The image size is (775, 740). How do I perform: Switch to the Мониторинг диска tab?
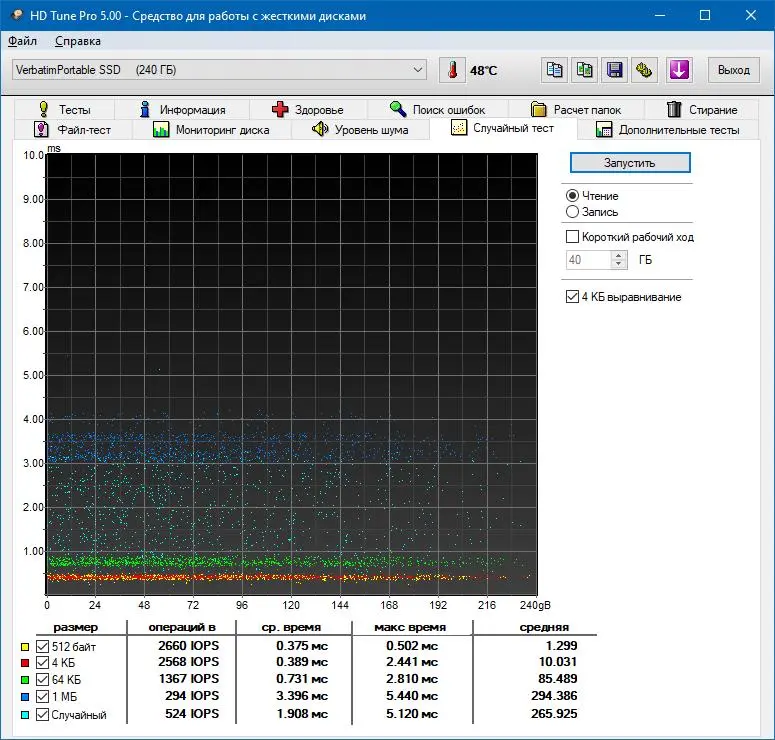coord(212,130)
